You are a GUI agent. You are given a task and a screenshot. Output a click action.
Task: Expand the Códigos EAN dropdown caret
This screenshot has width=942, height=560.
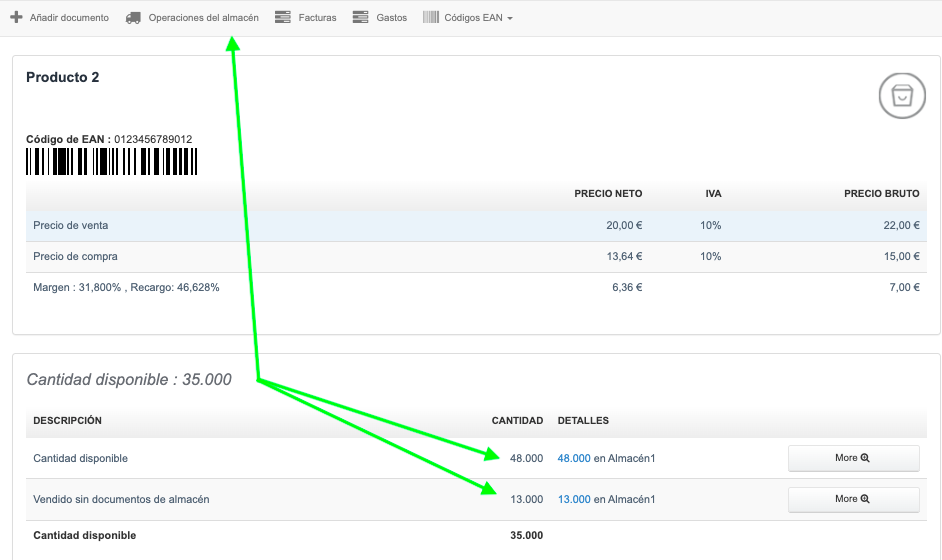[510, 19]
